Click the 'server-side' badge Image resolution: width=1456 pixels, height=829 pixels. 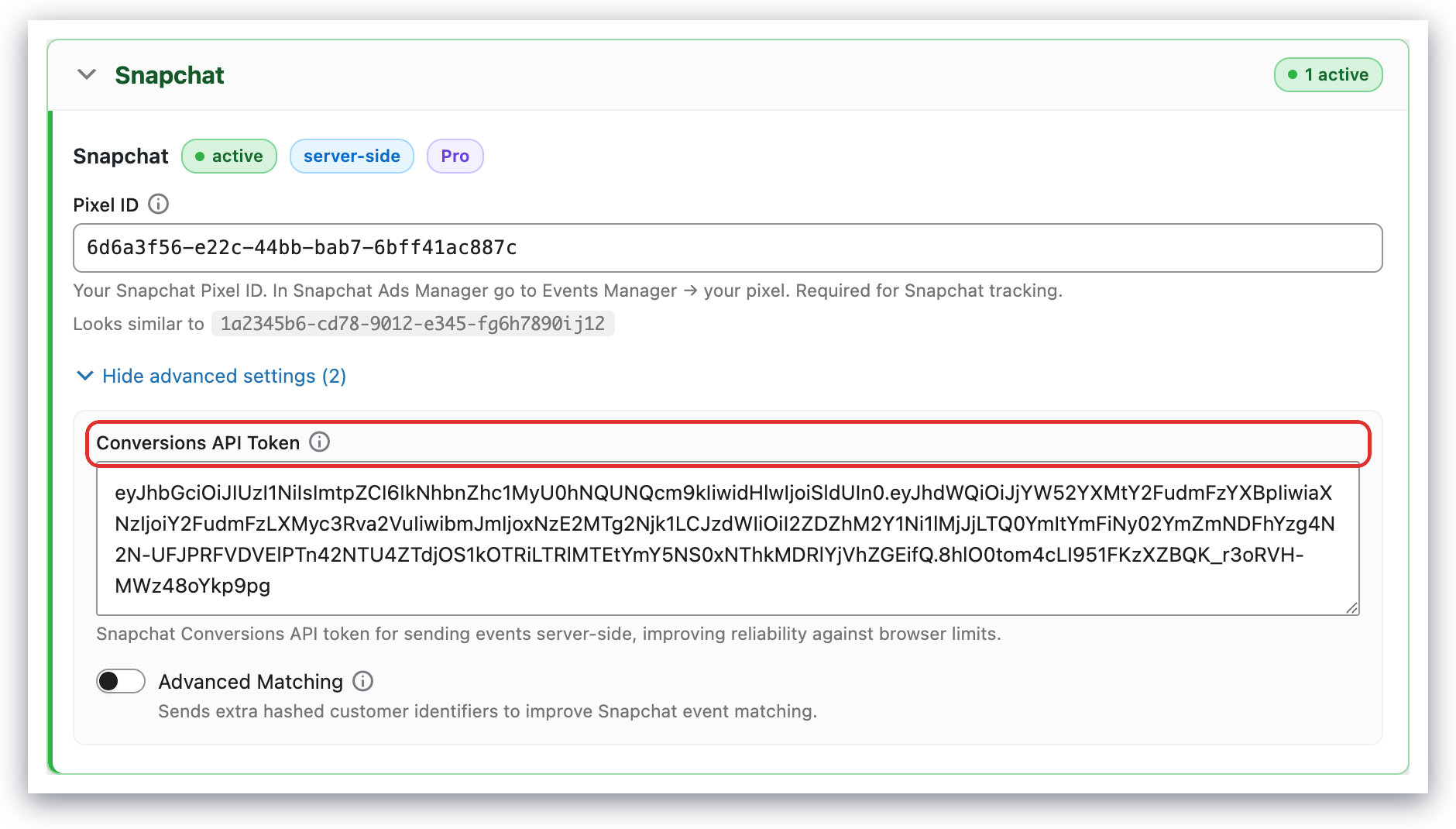pyautogui.click(x=352, y=156)
